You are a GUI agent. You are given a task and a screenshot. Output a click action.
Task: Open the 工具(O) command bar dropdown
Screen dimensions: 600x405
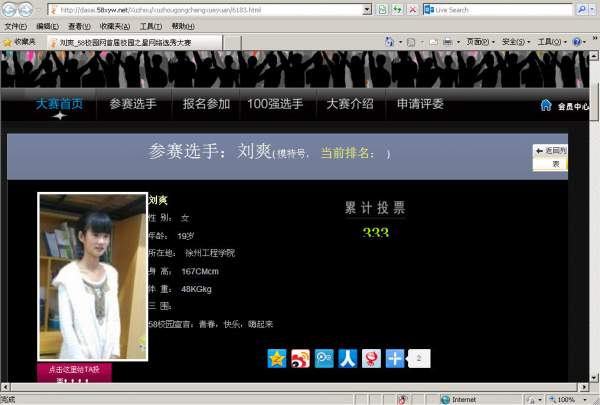coord(552,42)
